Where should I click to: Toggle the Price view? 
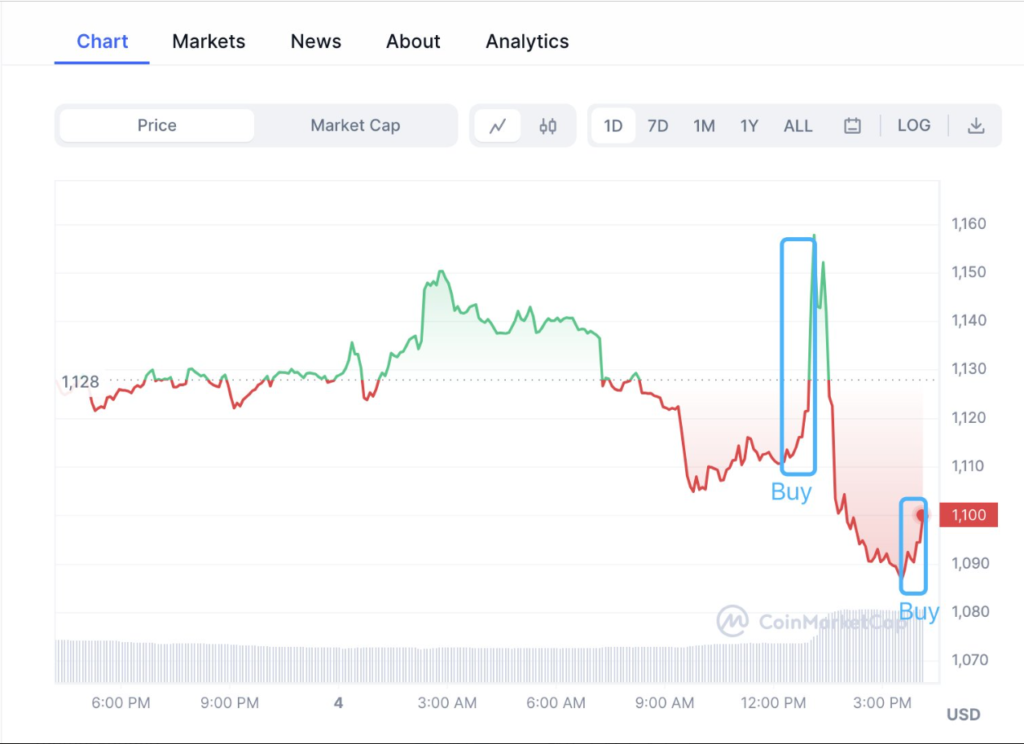[x=157, y=126]
